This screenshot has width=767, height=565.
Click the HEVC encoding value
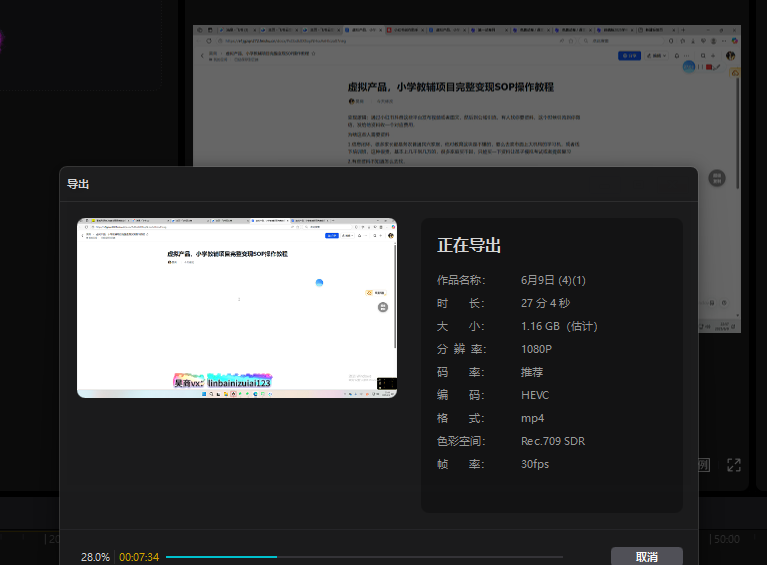tap(536, 395)
